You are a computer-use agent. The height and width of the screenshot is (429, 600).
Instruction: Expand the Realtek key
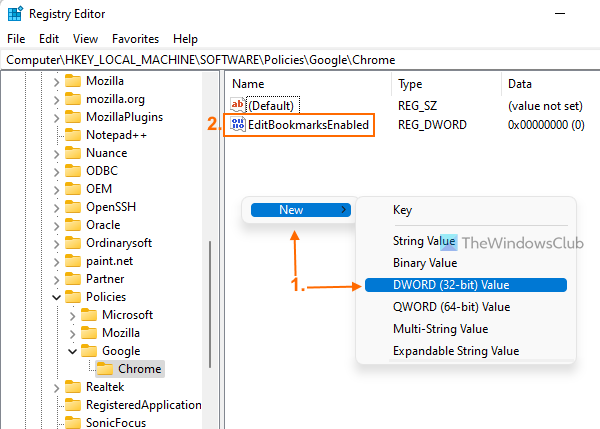[x=56, y=388]
